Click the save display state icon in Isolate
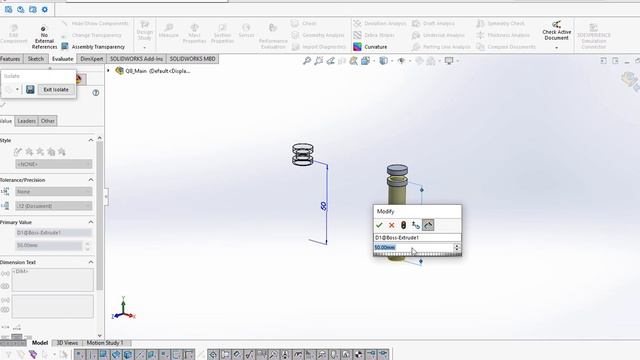 click(x=30, y=89)
